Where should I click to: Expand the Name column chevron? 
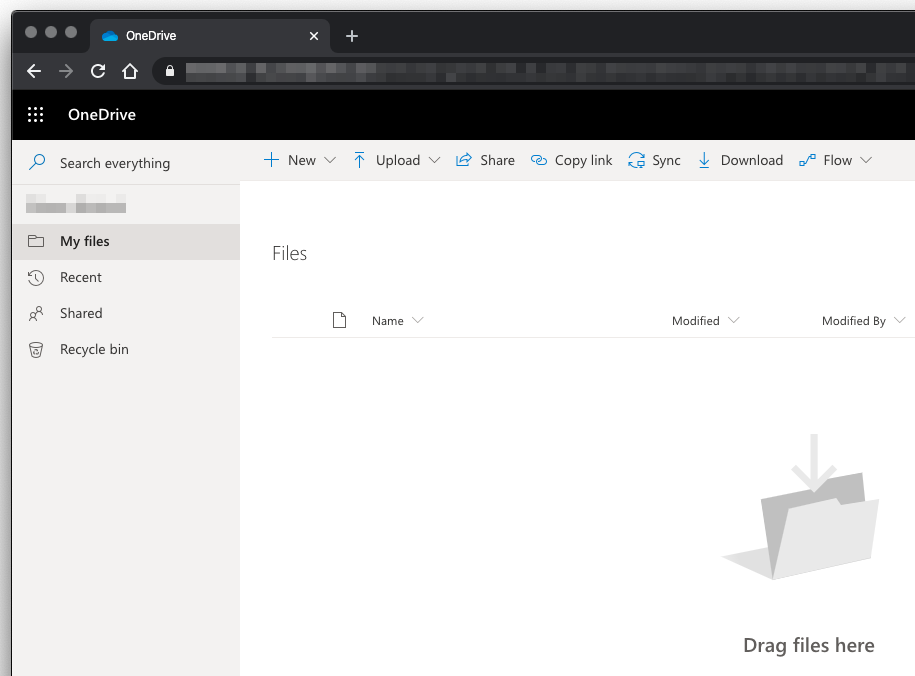pyautogui.click(x=417, y=320)
